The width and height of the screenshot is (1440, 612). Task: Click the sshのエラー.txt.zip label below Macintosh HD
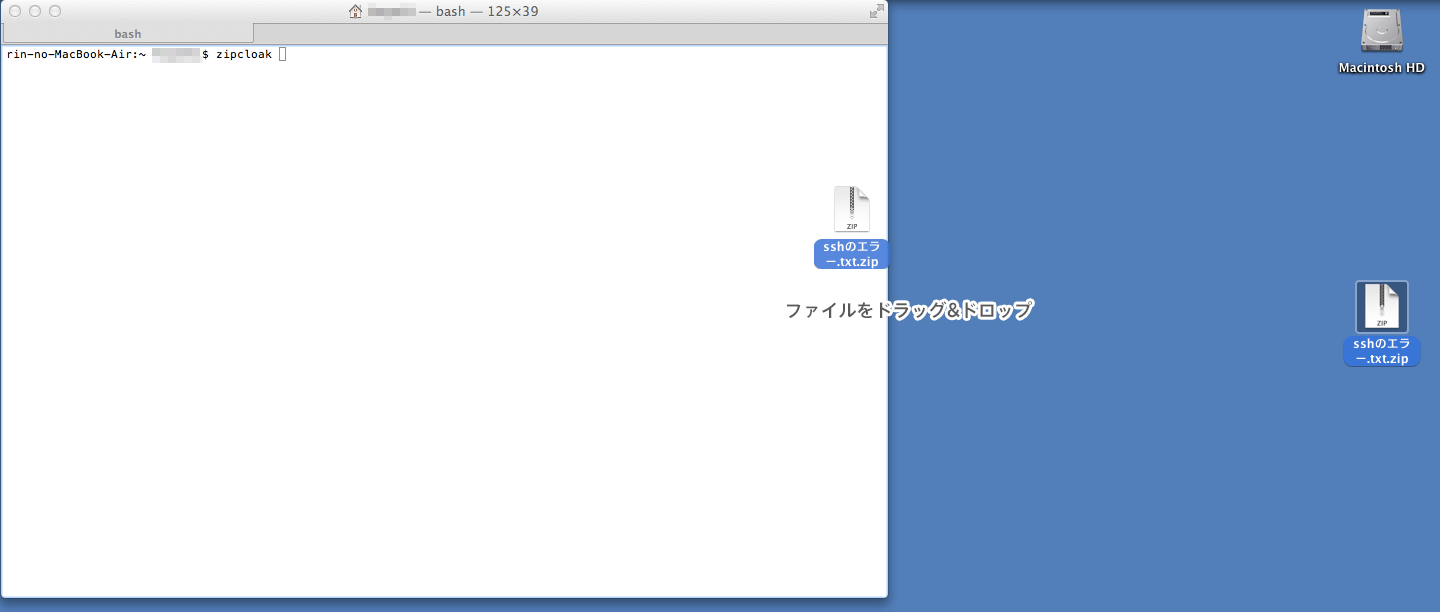pyautogui.click(x=1381, y=351)
